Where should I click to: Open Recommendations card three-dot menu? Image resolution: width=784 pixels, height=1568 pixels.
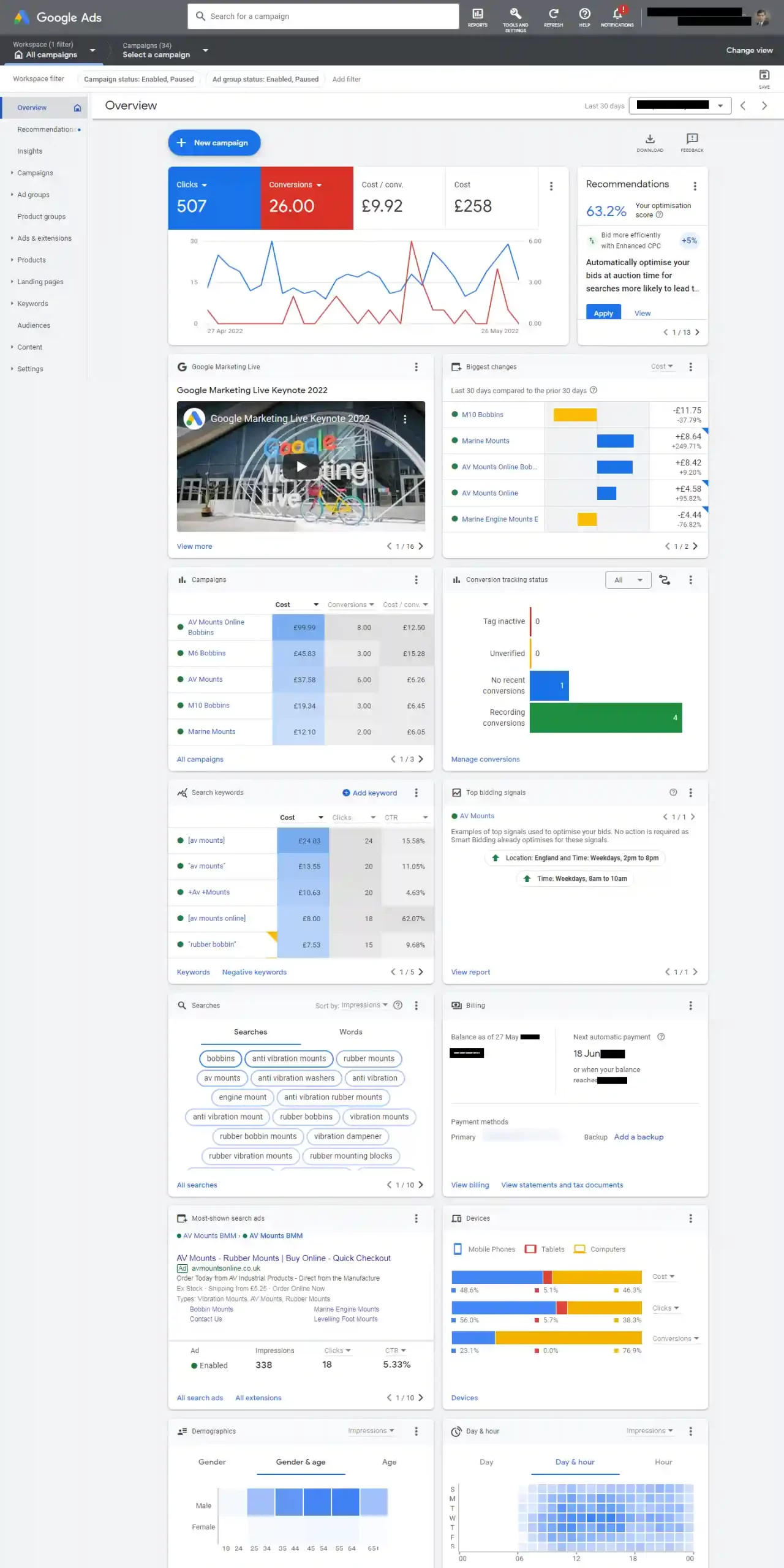pyautogui.click(x=695, y=186)
